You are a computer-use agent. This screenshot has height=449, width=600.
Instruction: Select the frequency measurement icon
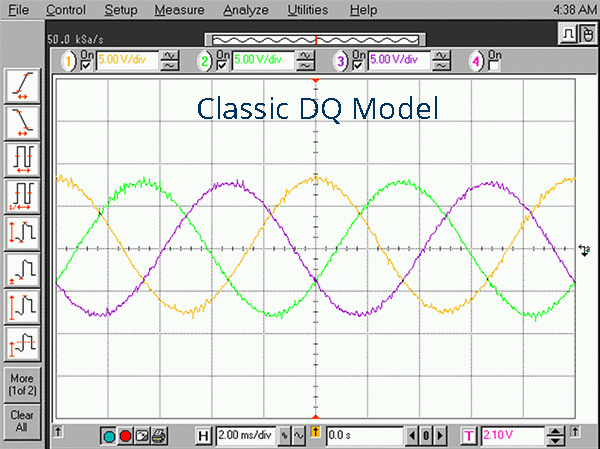22,196
